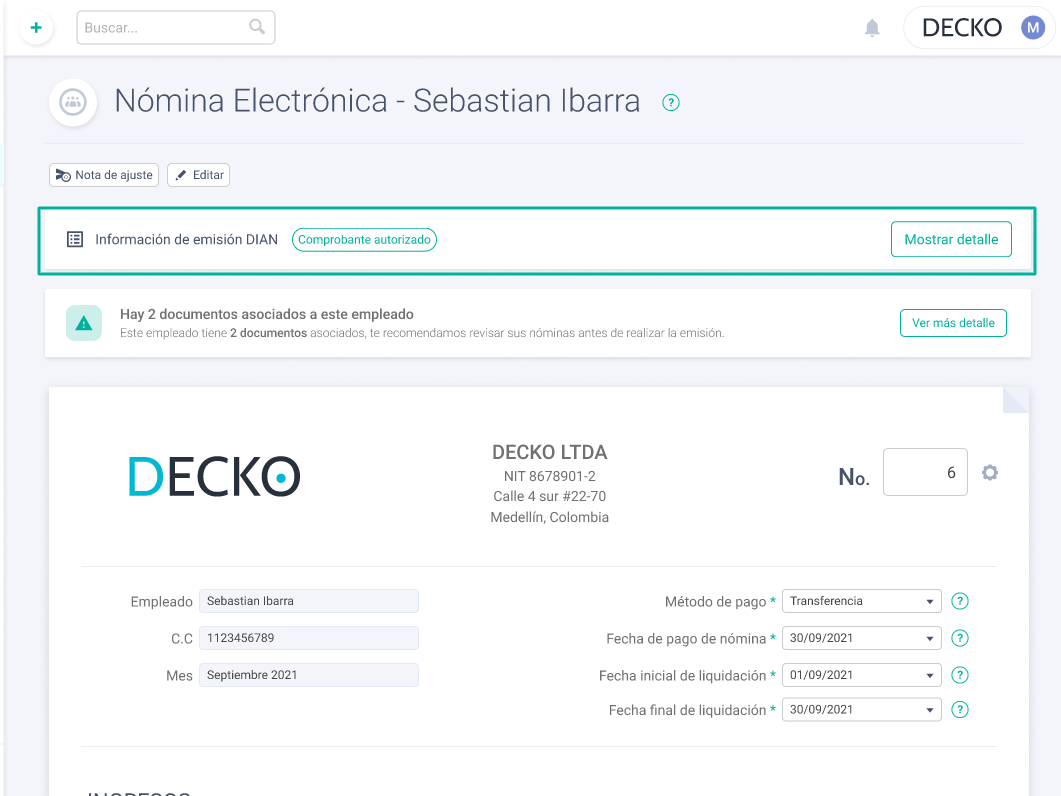Click the search magnifier icon
Image resolution: width=1061 pixels, height=796 pixels.
(256, 27)
